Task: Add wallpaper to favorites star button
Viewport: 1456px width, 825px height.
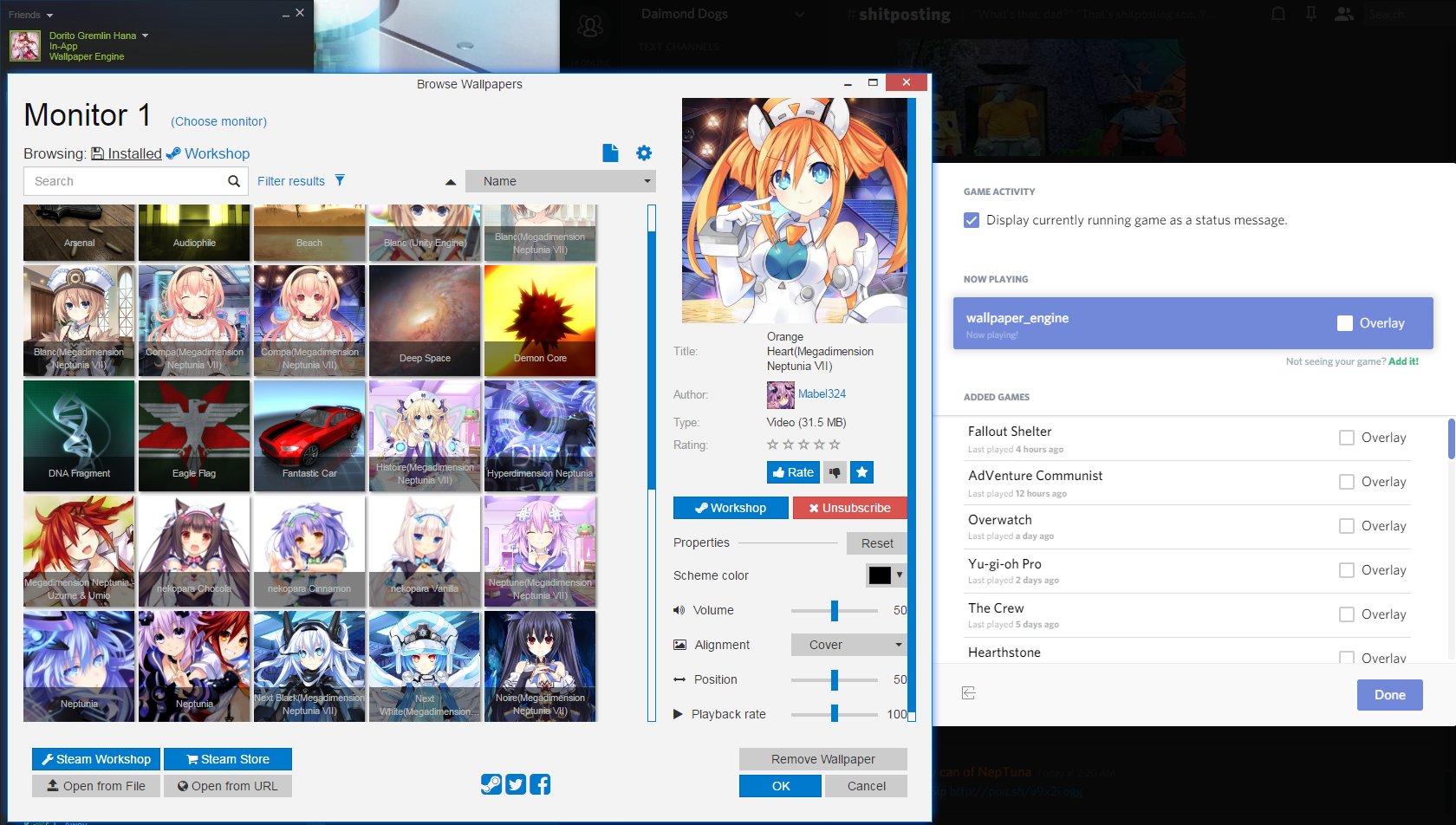Action: point(862,472)
